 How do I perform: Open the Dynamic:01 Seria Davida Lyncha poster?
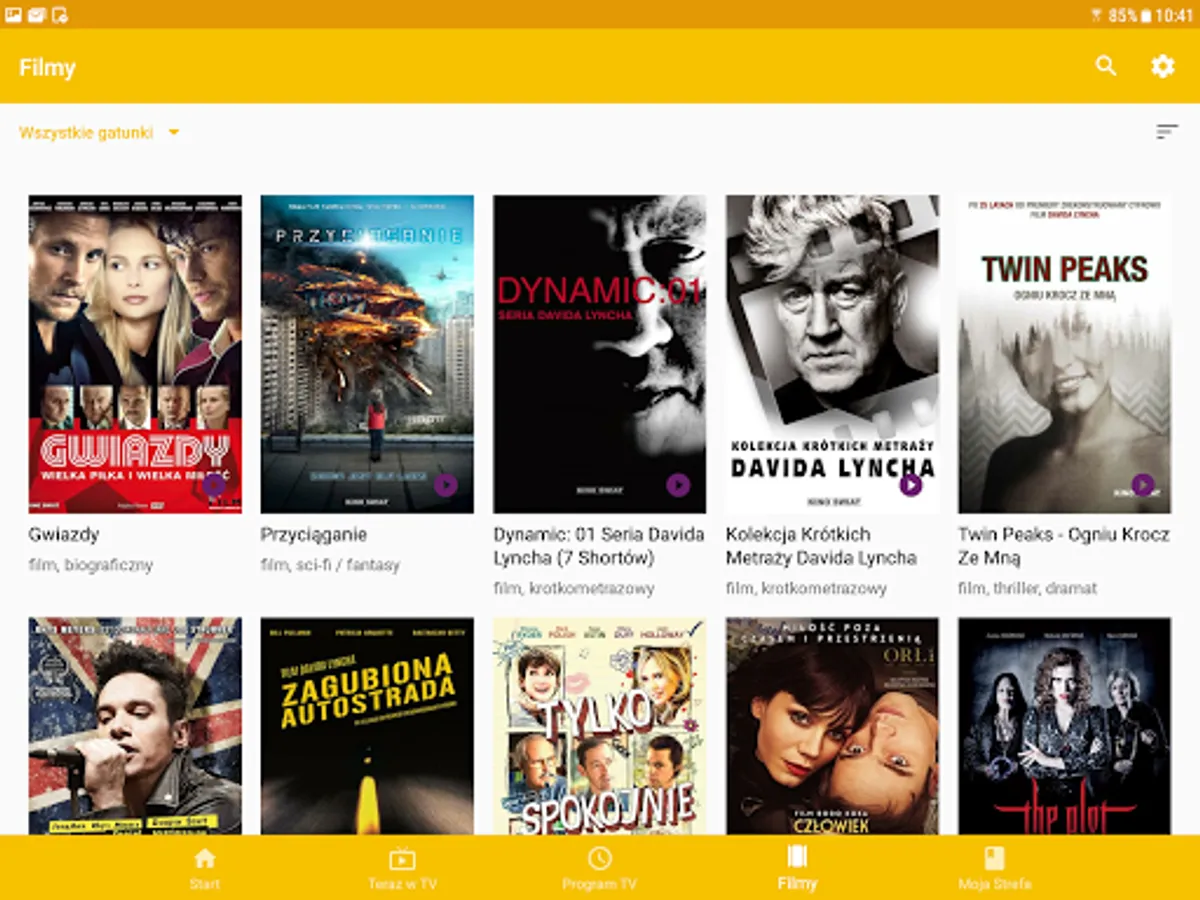coord(599,354)
